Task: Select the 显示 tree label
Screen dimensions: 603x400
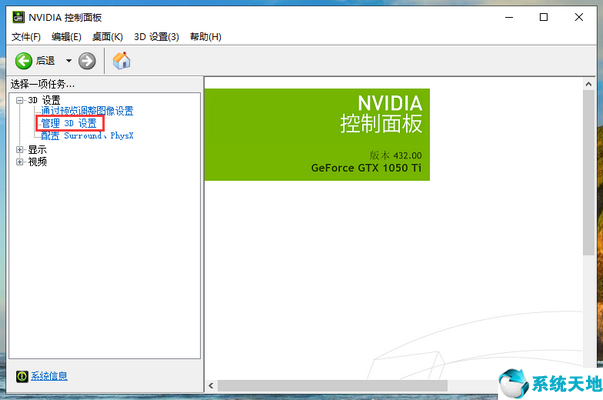Action: point(37,149)
